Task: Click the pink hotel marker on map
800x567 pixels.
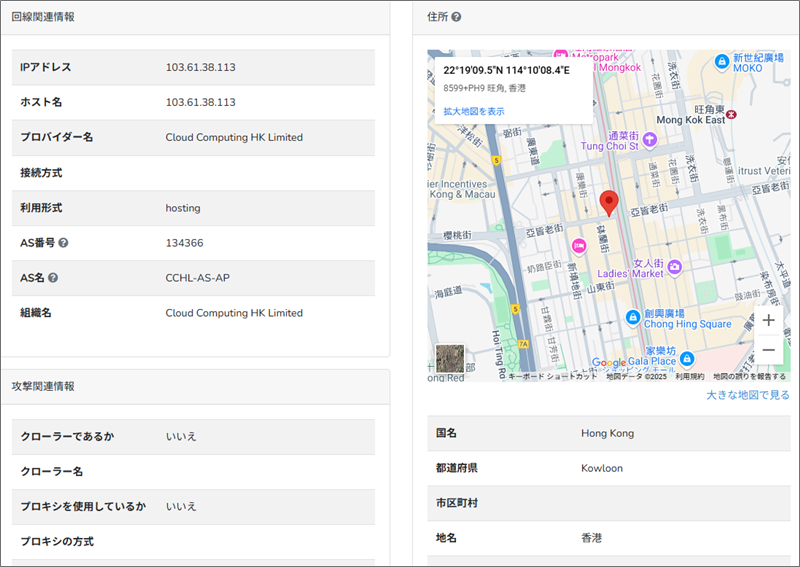Action: 578,246
